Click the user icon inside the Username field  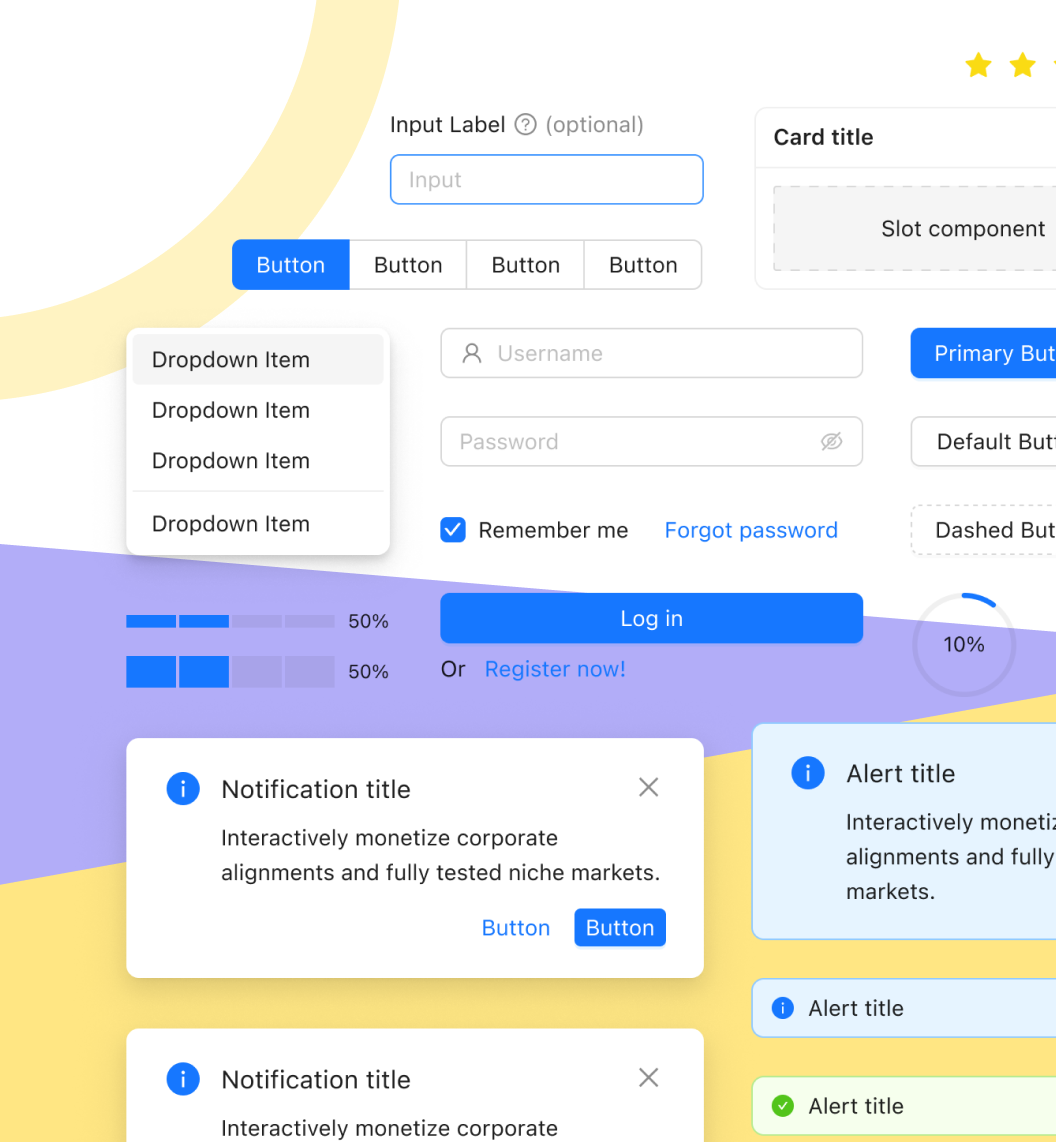tap(471, 353)
